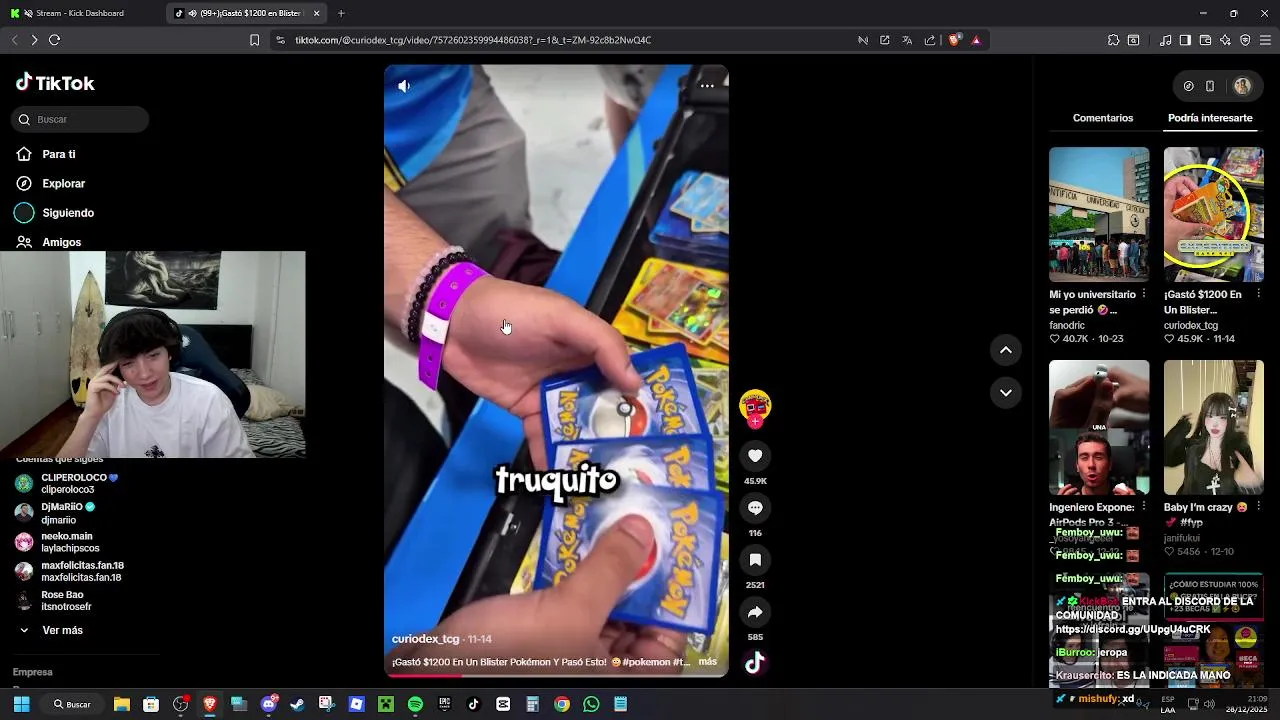Seek along the video progress bar
This screenshot has width=1280, height=720.
pos(556,675)
